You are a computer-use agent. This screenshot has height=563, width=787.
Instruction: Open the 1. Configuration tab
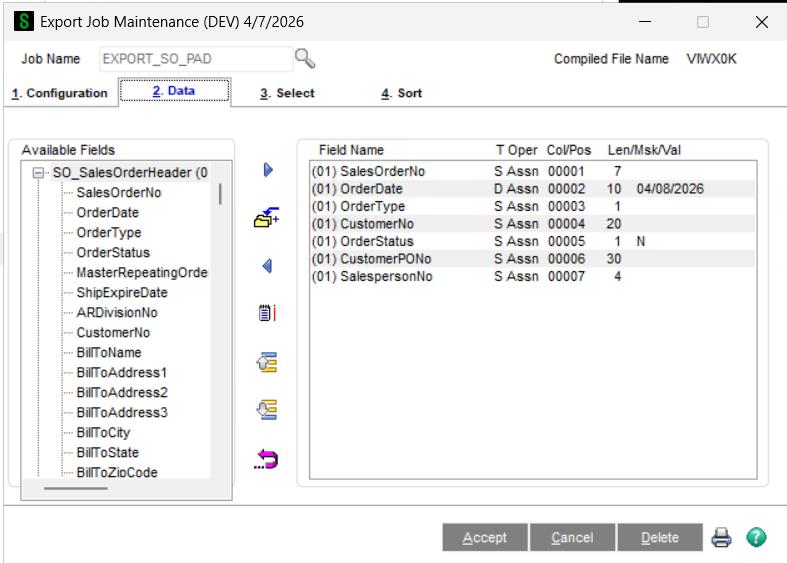pyautogui.click(x=60, y=93)
